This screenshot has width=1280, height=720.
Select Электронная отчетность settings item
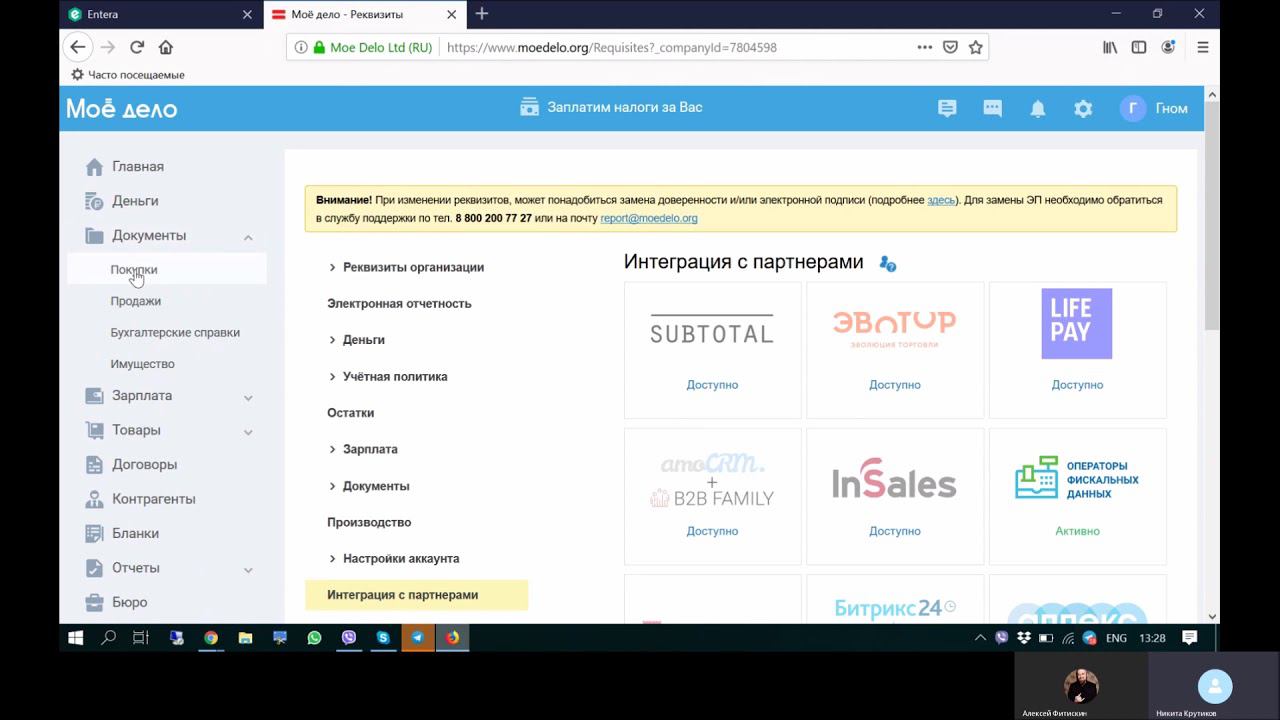[399, 304]
